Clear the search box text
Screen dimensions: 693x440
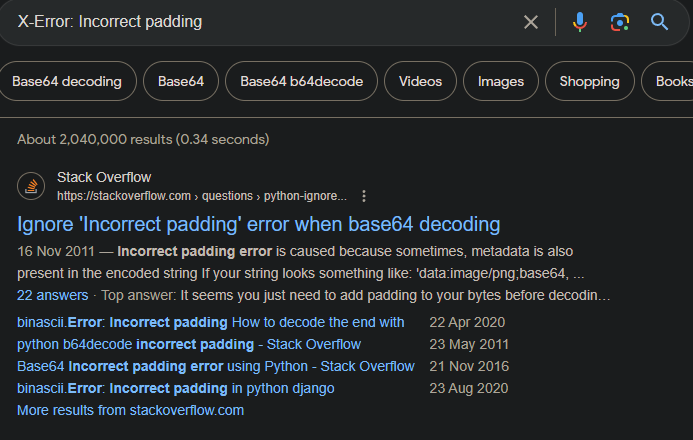pos(531,22)
